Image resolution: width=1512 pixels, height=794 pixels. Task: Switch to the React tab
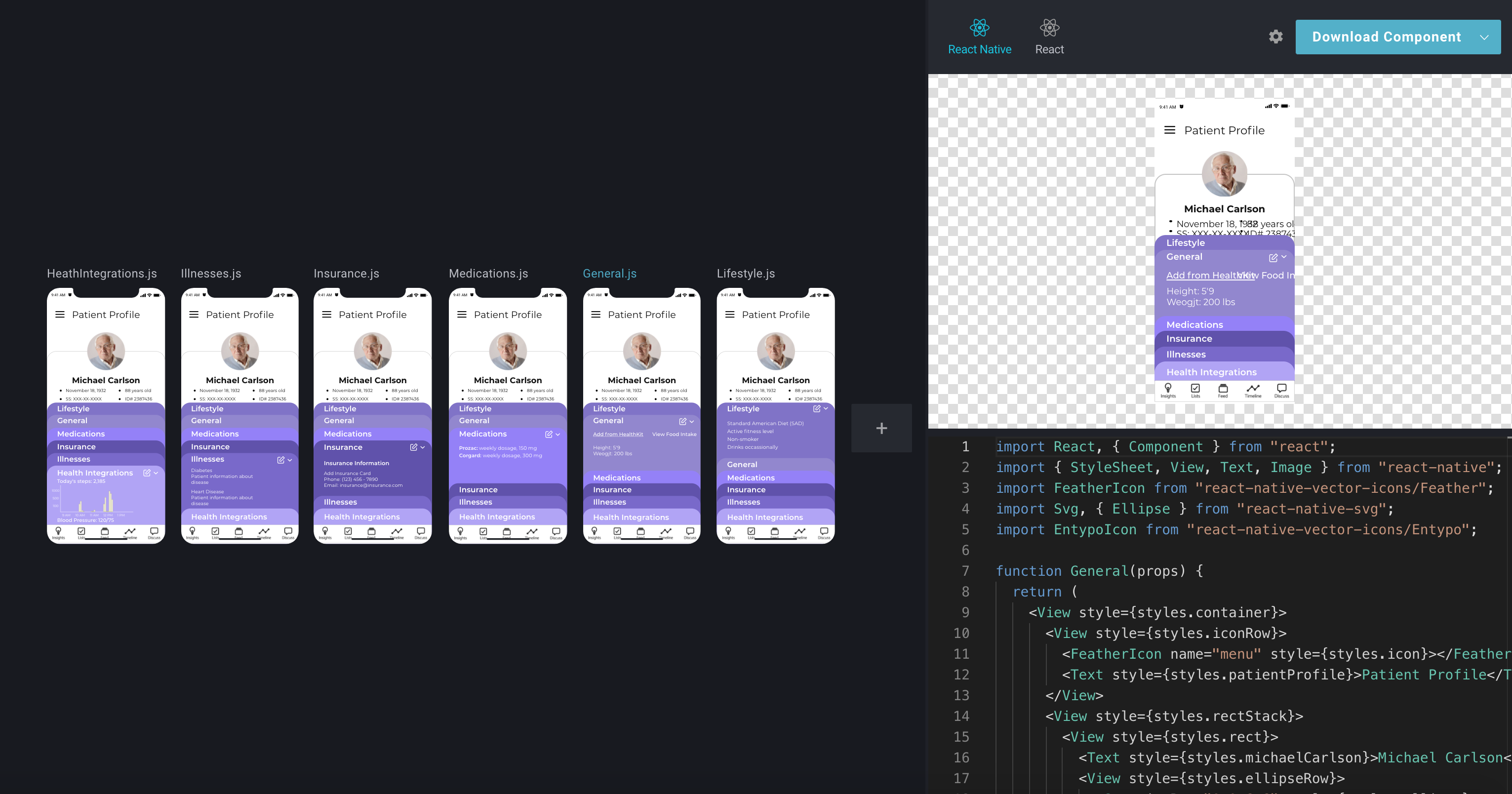coord(1049,49)
